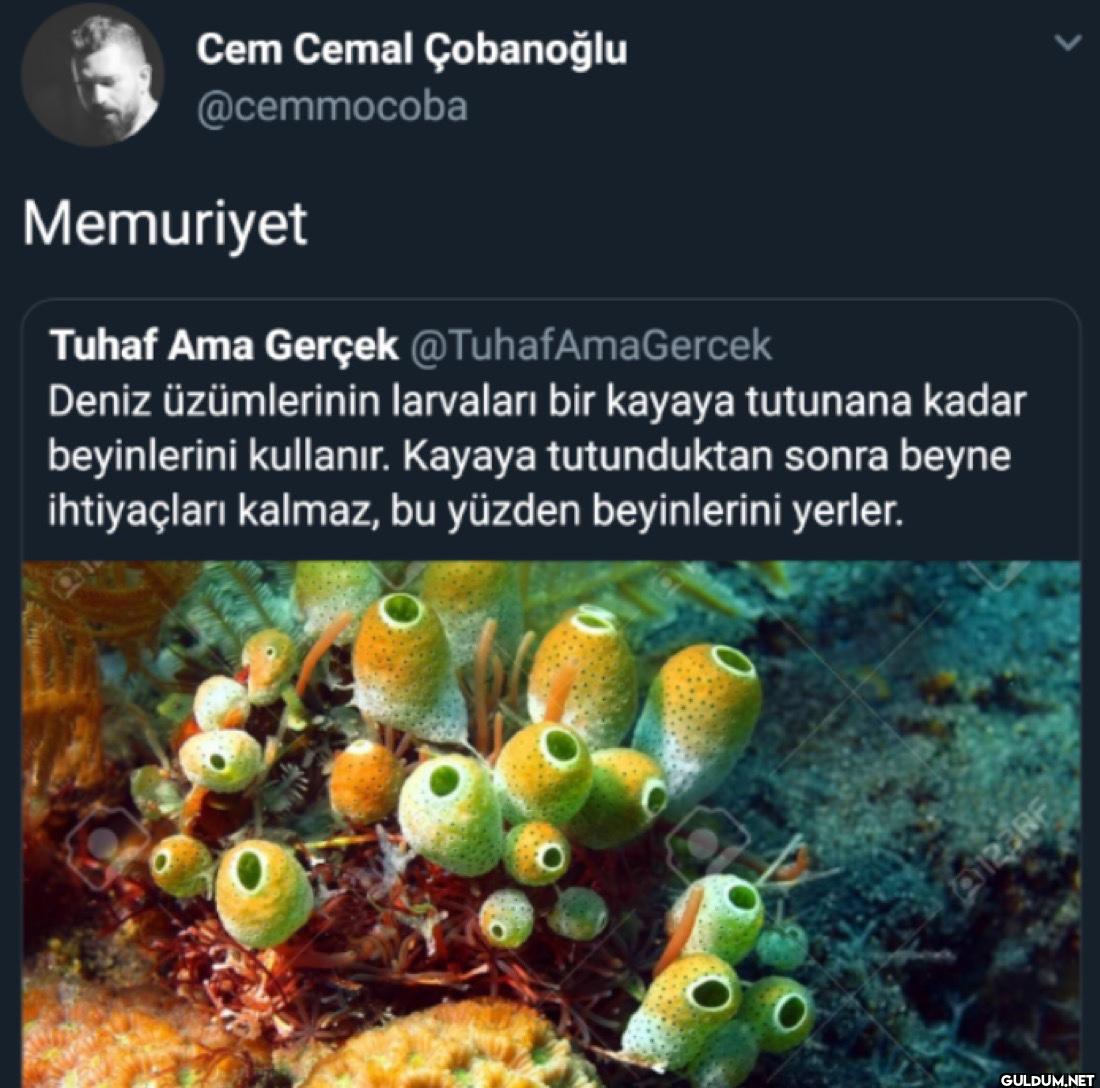Select the tweet text Memuriyet
1100x1088 pixels.
[165, 224]
